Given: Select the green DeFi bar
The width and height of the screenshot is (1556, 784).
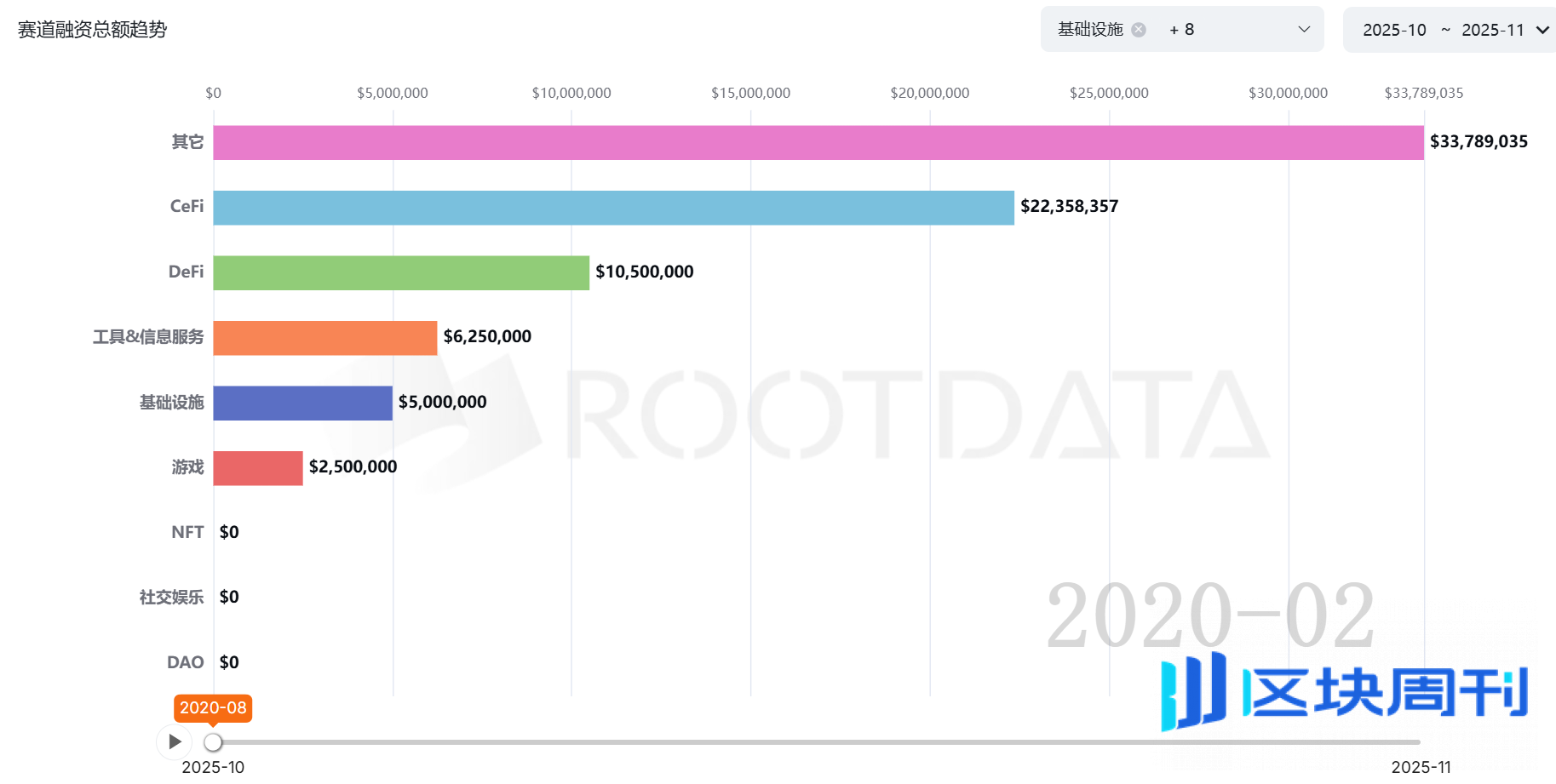Looking at the screenshot, I should pyautogui.click(x=400, y=273).
